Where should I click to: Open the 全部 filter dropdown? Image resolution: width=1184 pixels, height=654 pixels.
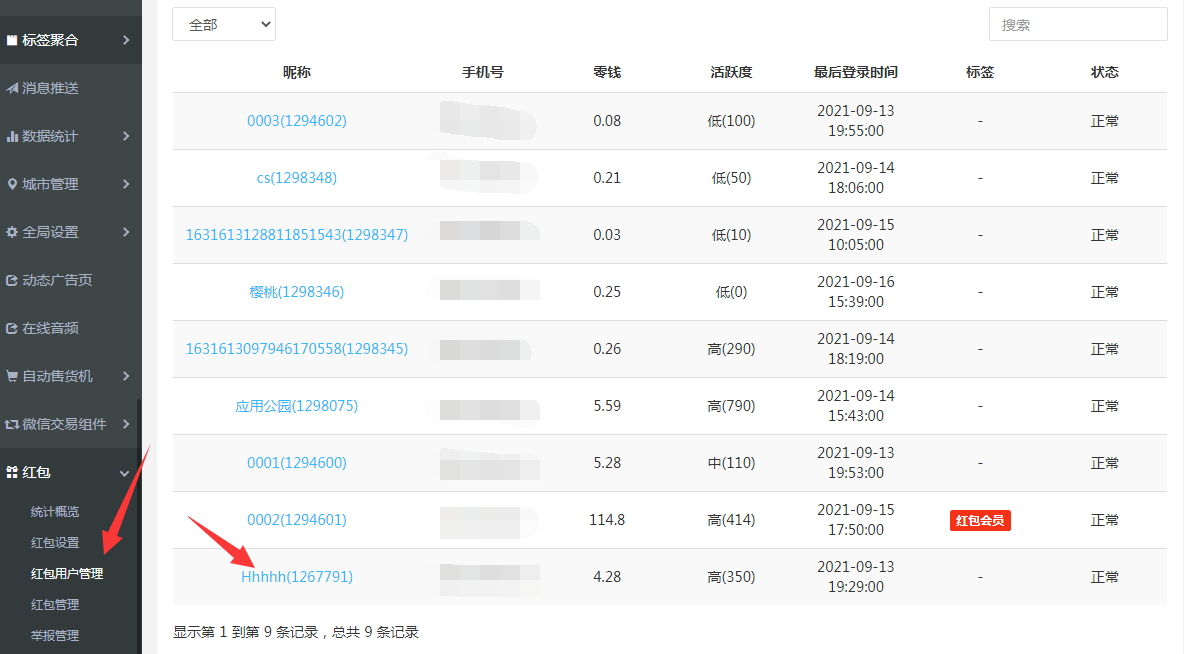(224, 25)
